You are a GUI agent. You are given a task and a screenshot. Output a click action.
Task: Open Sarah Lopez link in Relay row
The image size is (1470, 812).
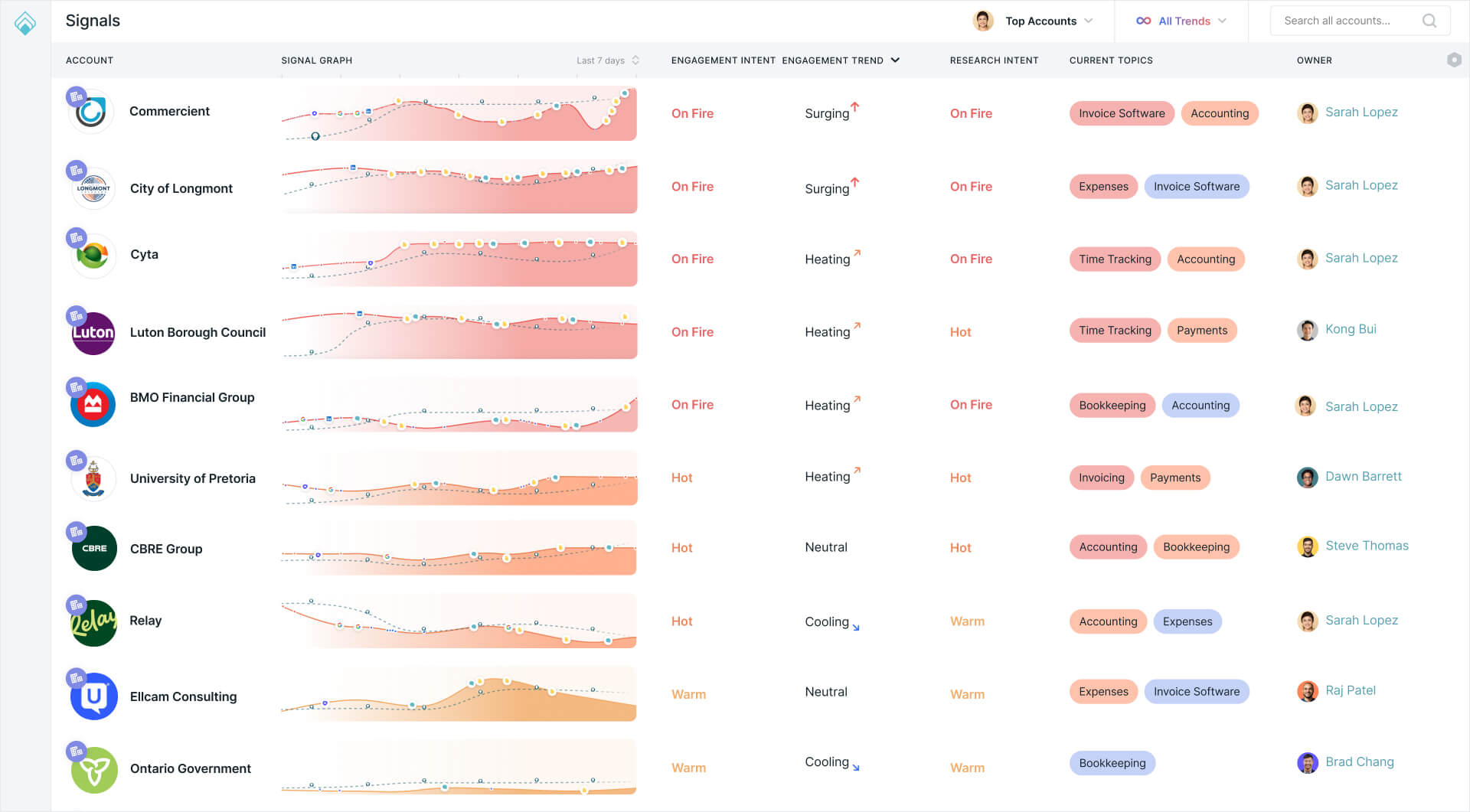[x=1361, y=621]
